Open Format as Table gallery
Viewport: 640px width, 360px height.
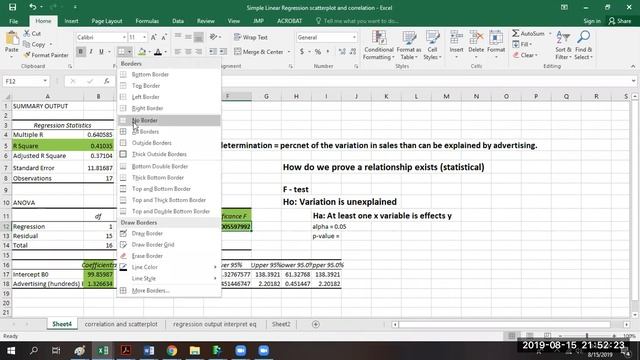click(409, 45)
